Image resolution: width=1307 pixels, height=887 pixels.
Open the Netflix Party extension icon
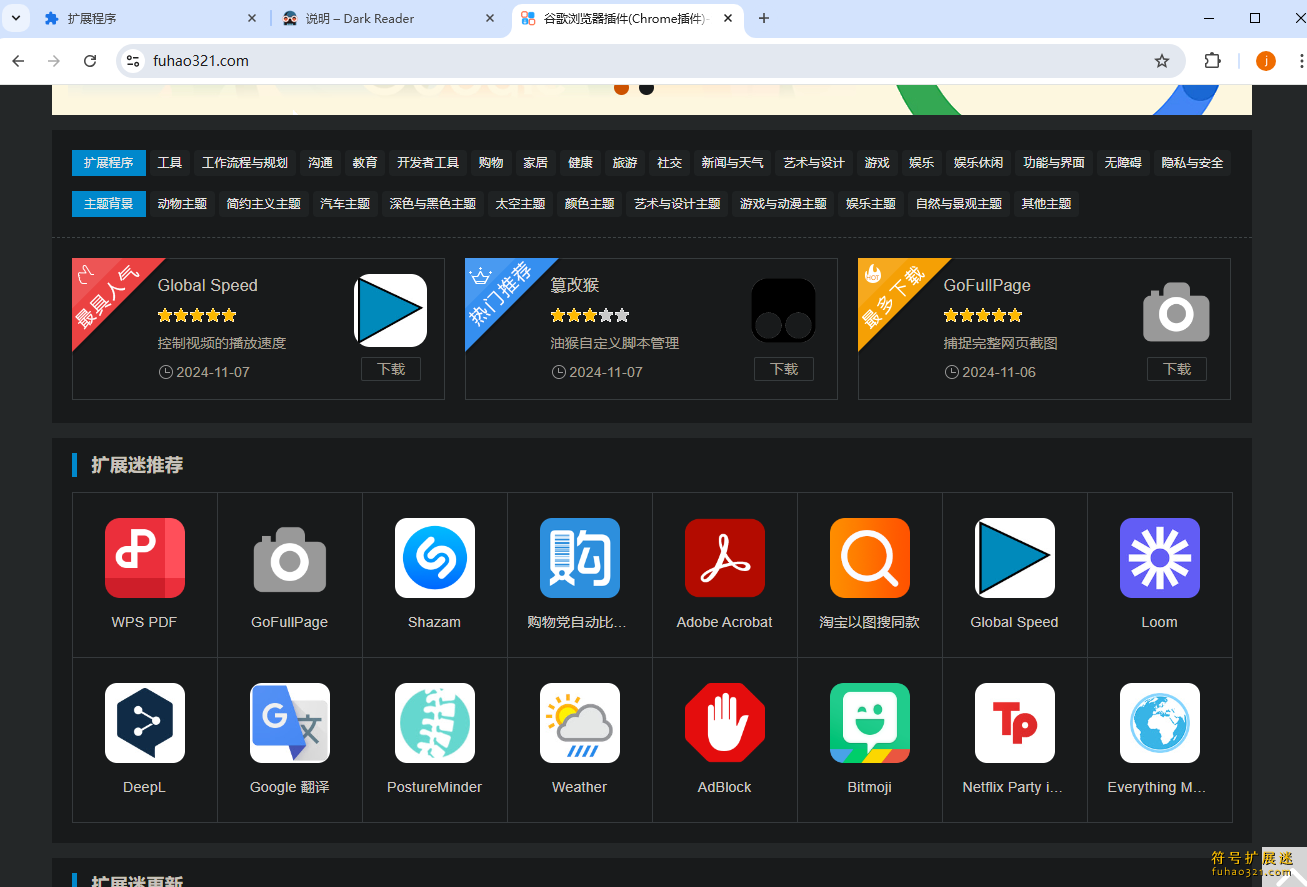[x=1015, y=723]
